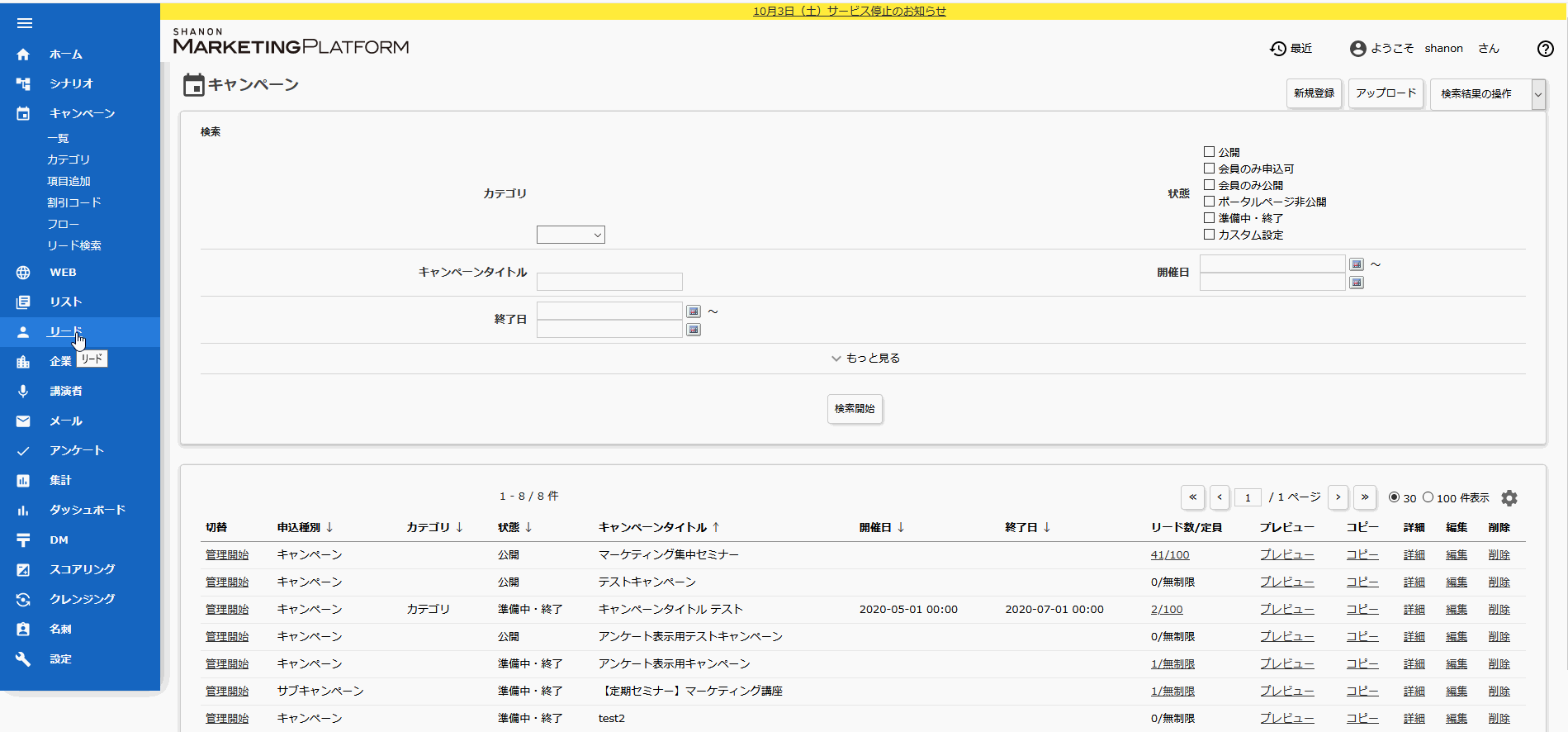Click the user account icon
The height and width of the screenshot is (732, 1568).
pos(1358,49)
